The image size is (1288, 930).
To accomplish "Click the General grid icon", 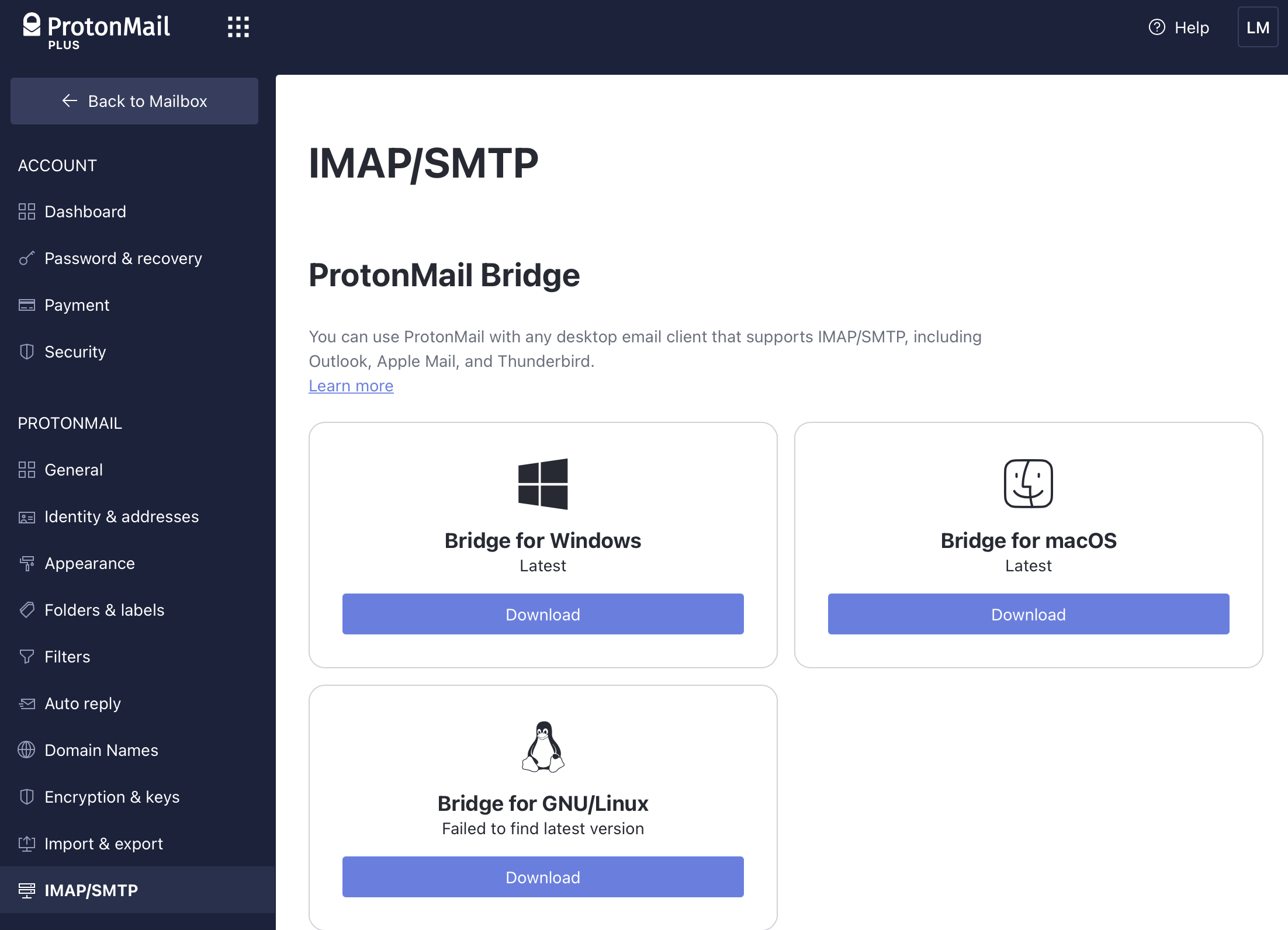I will click(x=27, y=470).
